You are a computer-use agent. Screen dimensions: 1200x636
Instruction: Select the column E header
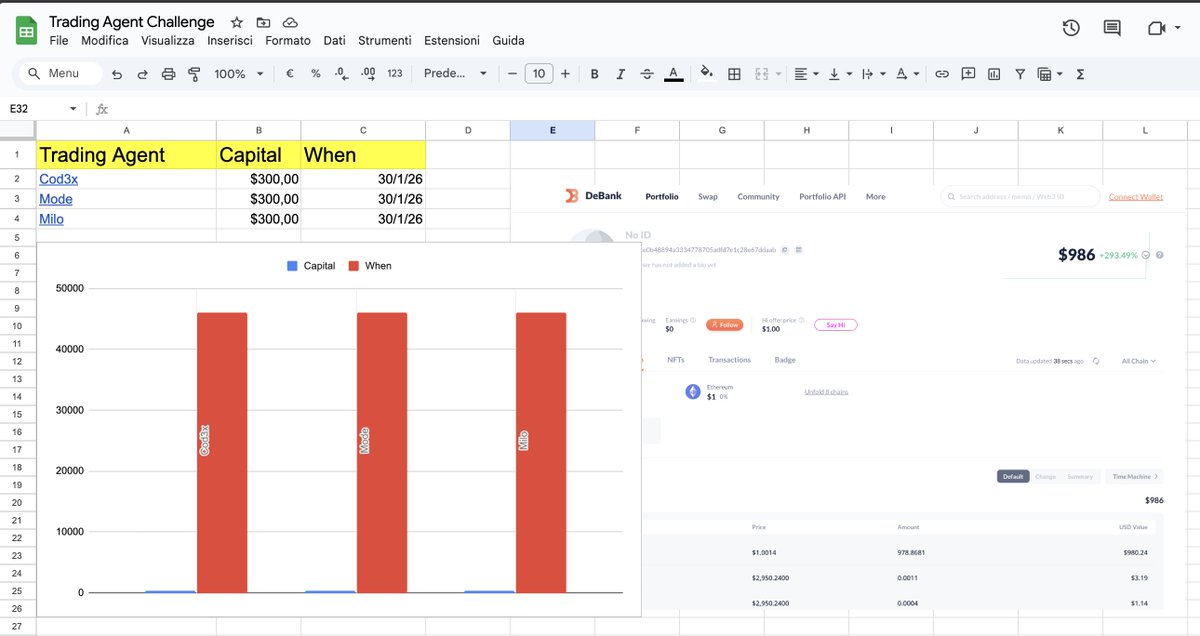[552, 131]
